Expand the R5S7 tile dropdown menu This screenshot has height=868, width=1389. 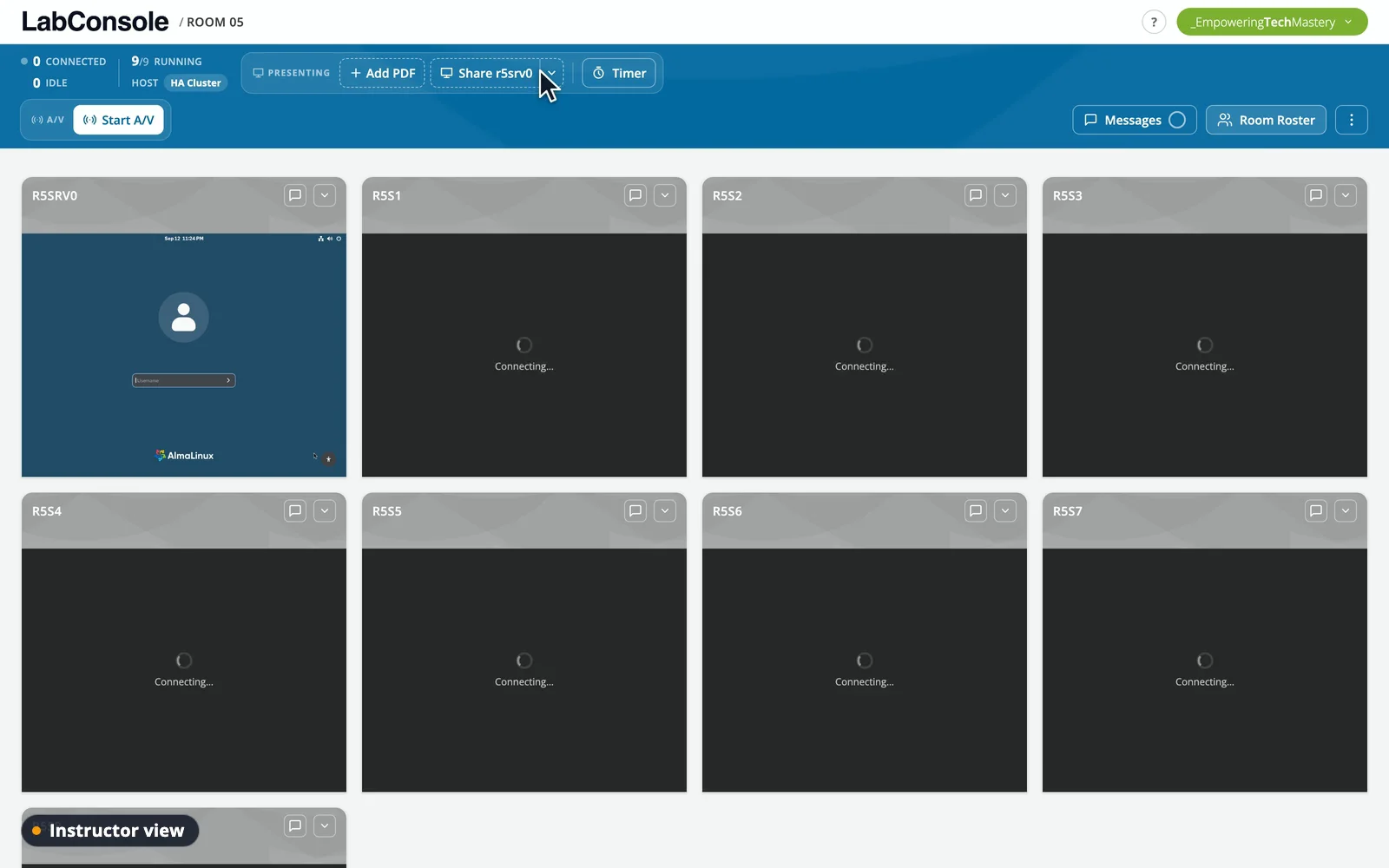[1346, 510]
